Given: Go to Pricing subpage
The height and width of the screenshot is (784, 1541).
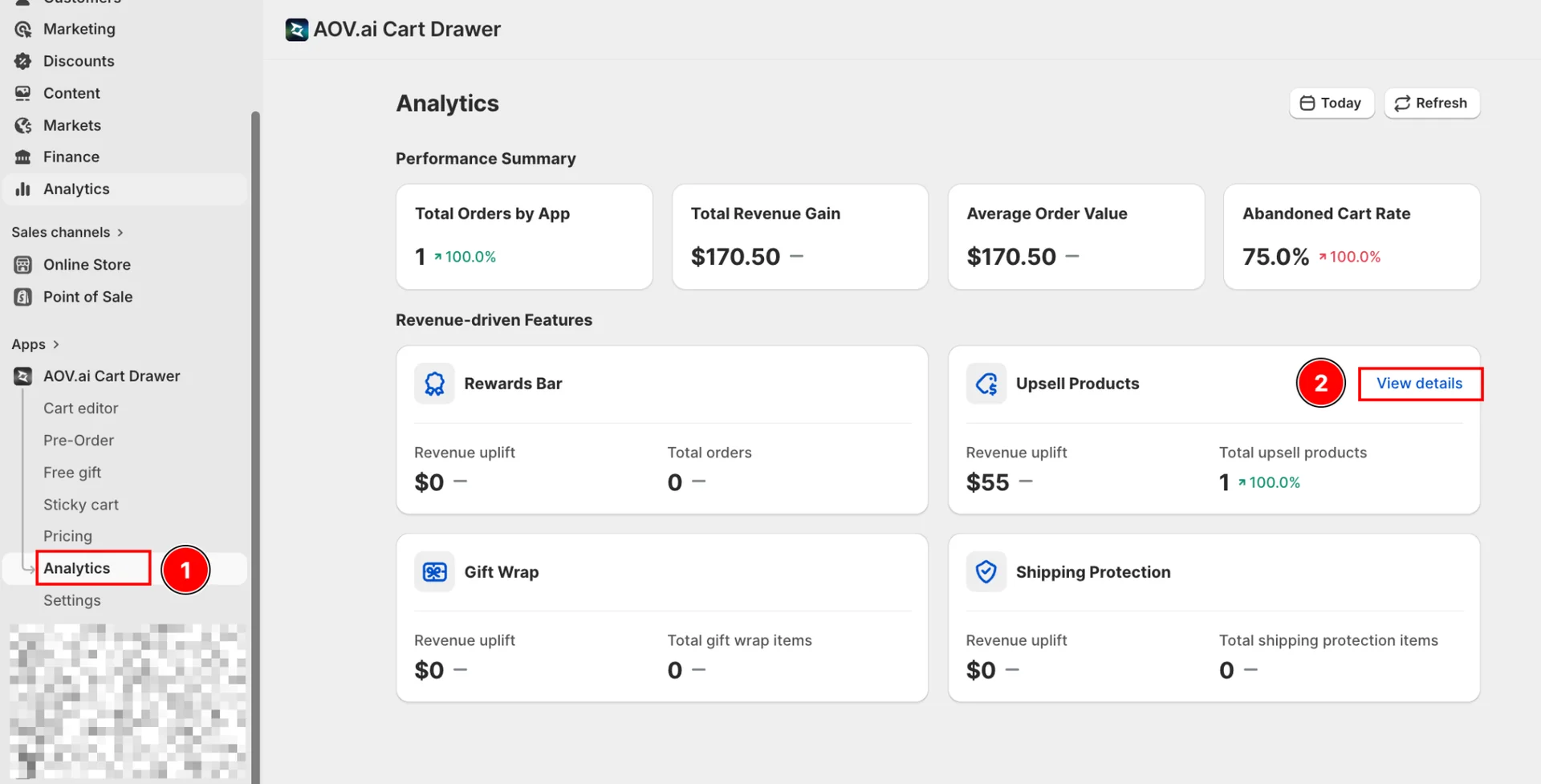Looking at the screenshot, I should (67, 536).
